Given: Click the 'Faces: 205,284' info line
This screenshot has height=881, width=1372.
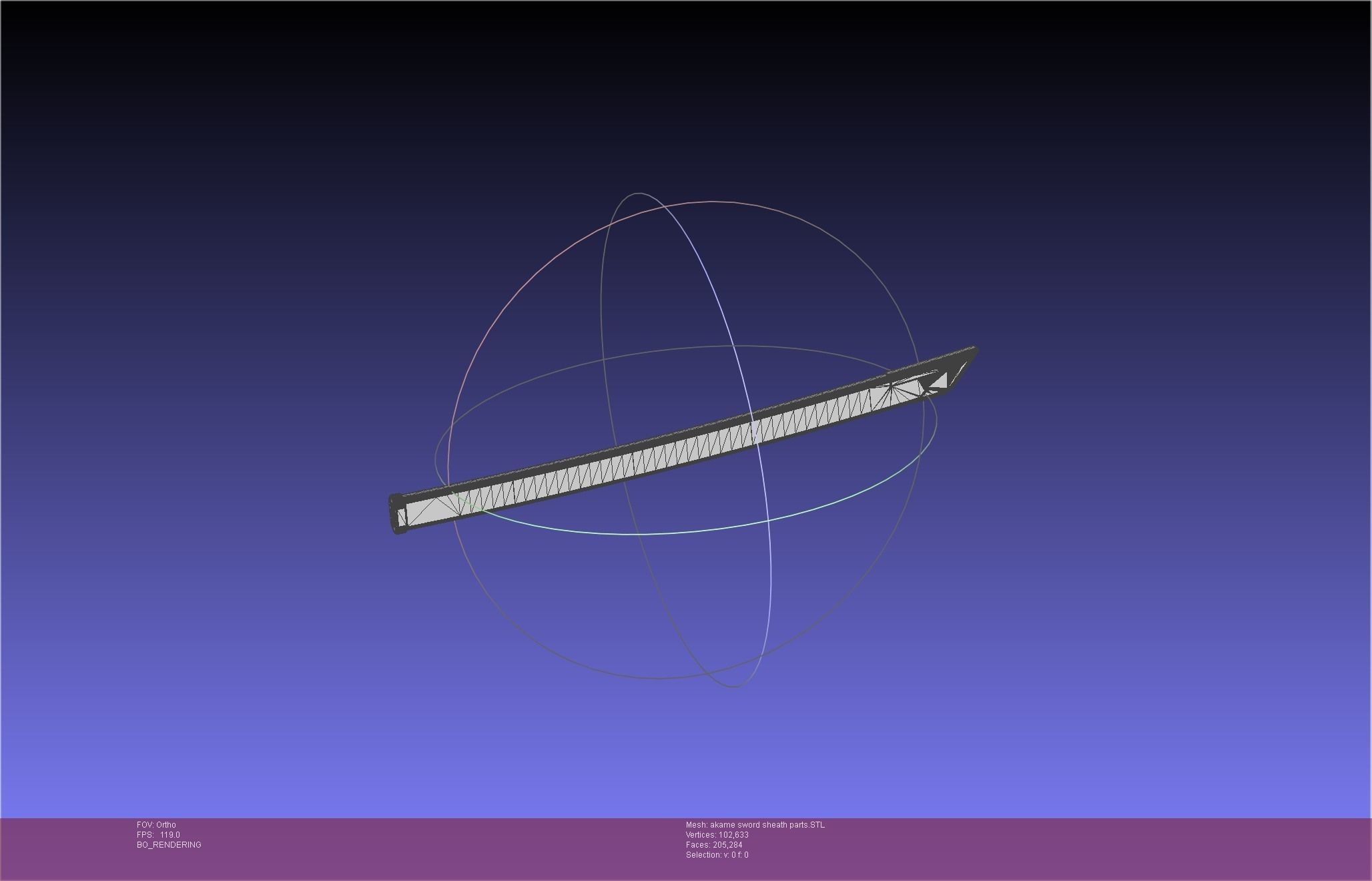Looking at the screenshot, I should click(714, 845).
